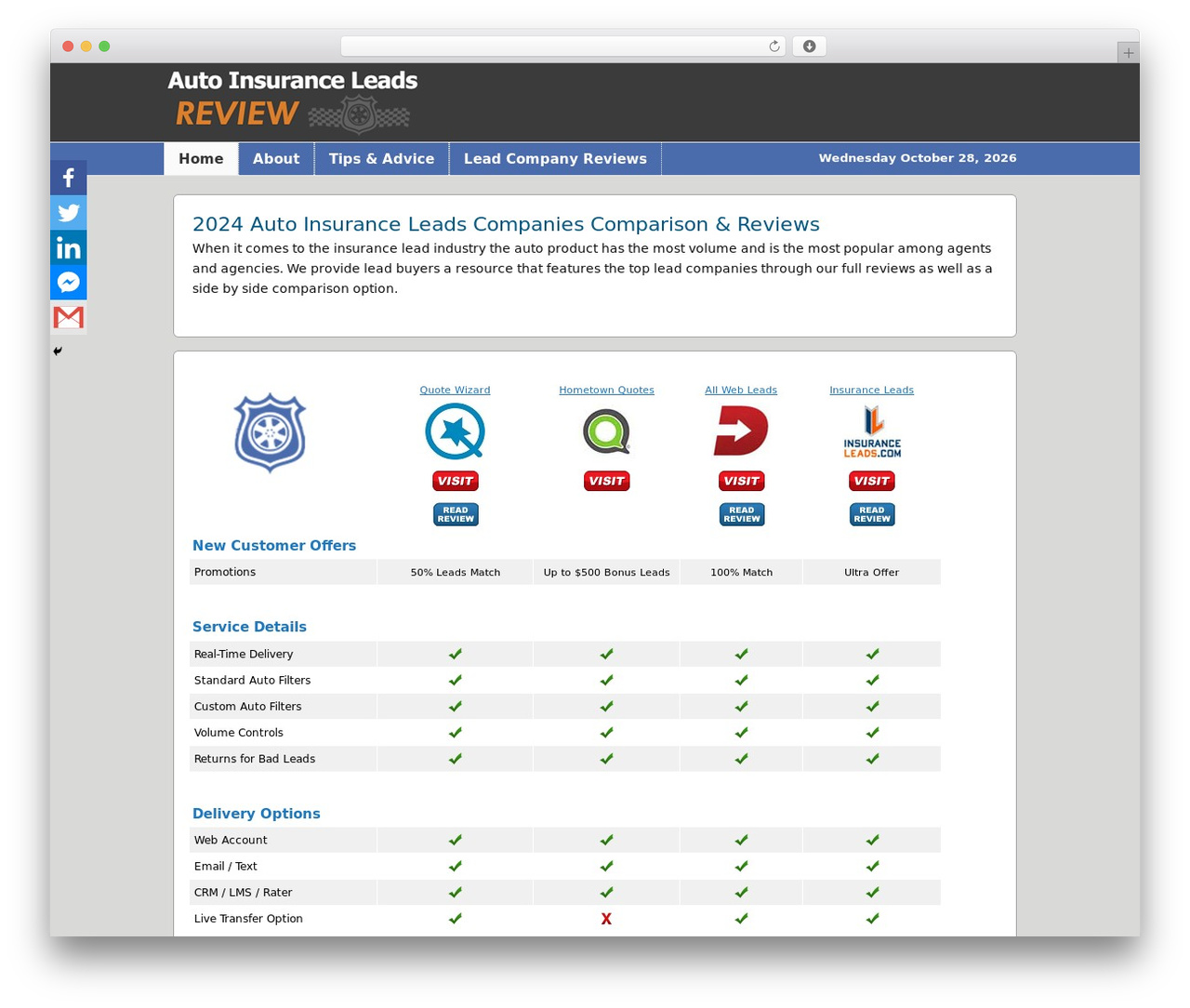The width and height of the screenshot is (1190, 1008).
Task: Click the Quote Wizard logo
Action: click(x=455, y=431)
